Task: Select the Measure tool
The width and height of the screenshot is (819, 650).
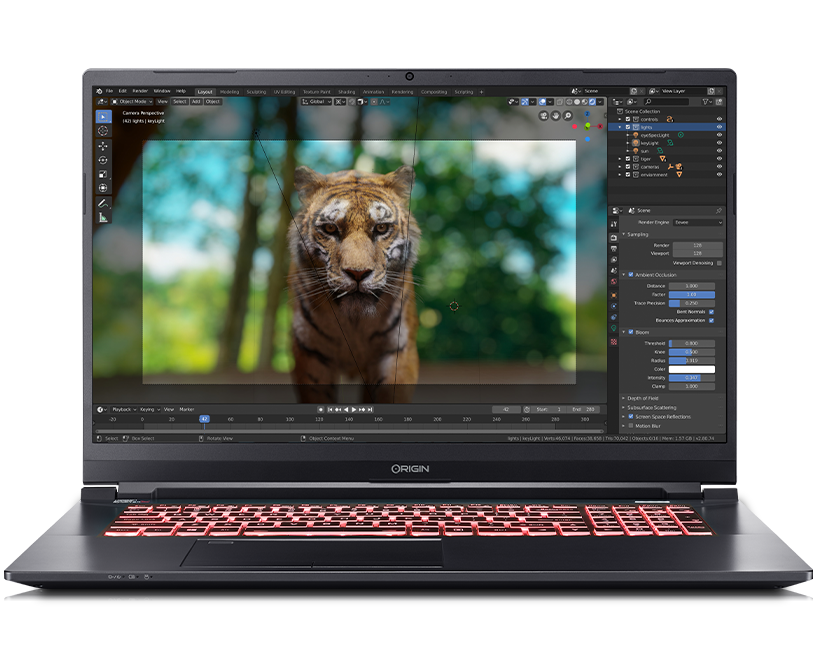Action: pos(103,217)
